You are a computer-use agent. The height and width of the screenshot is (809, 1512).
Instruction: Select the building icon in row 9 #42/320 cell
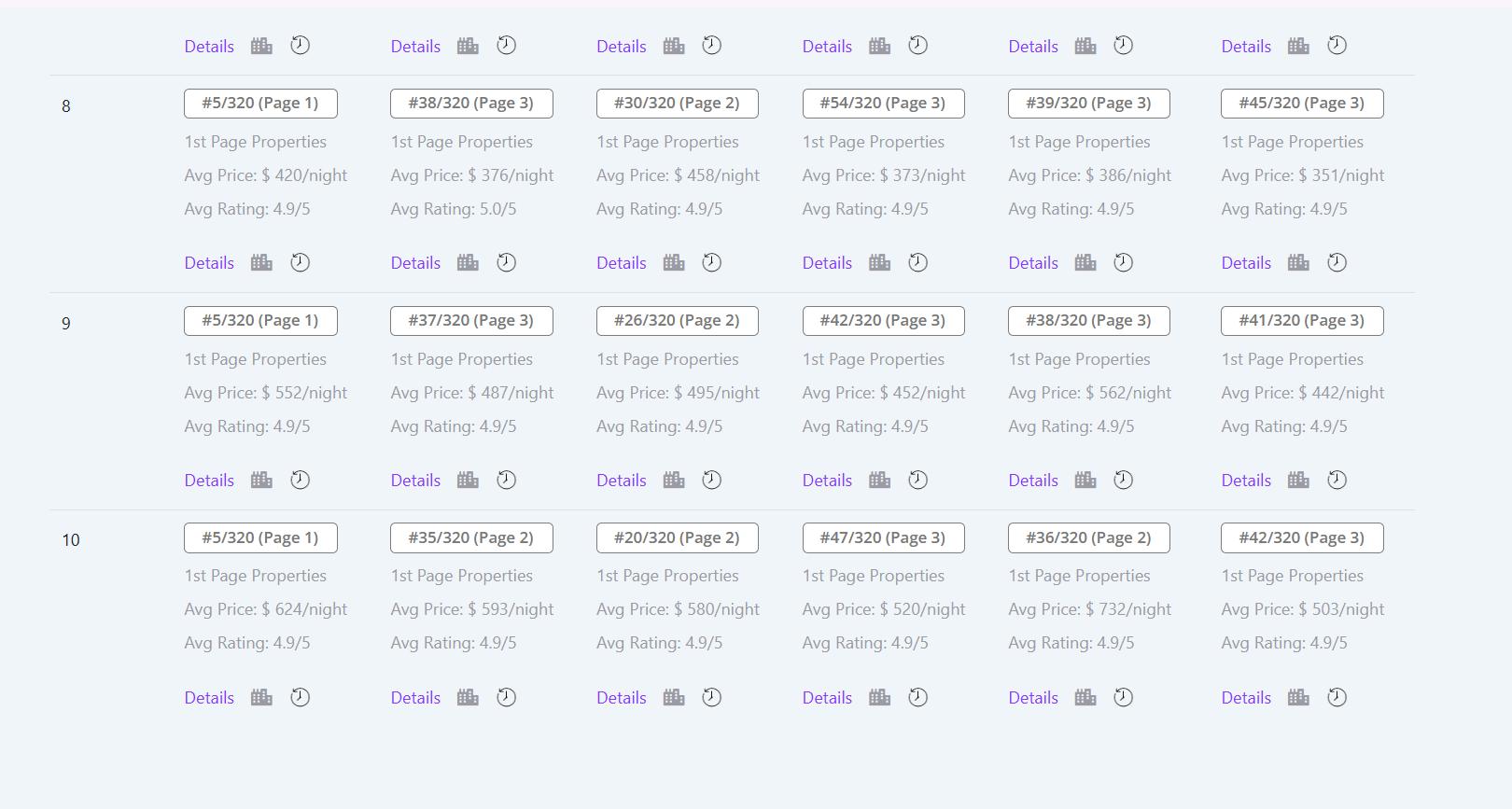[879, 481]
